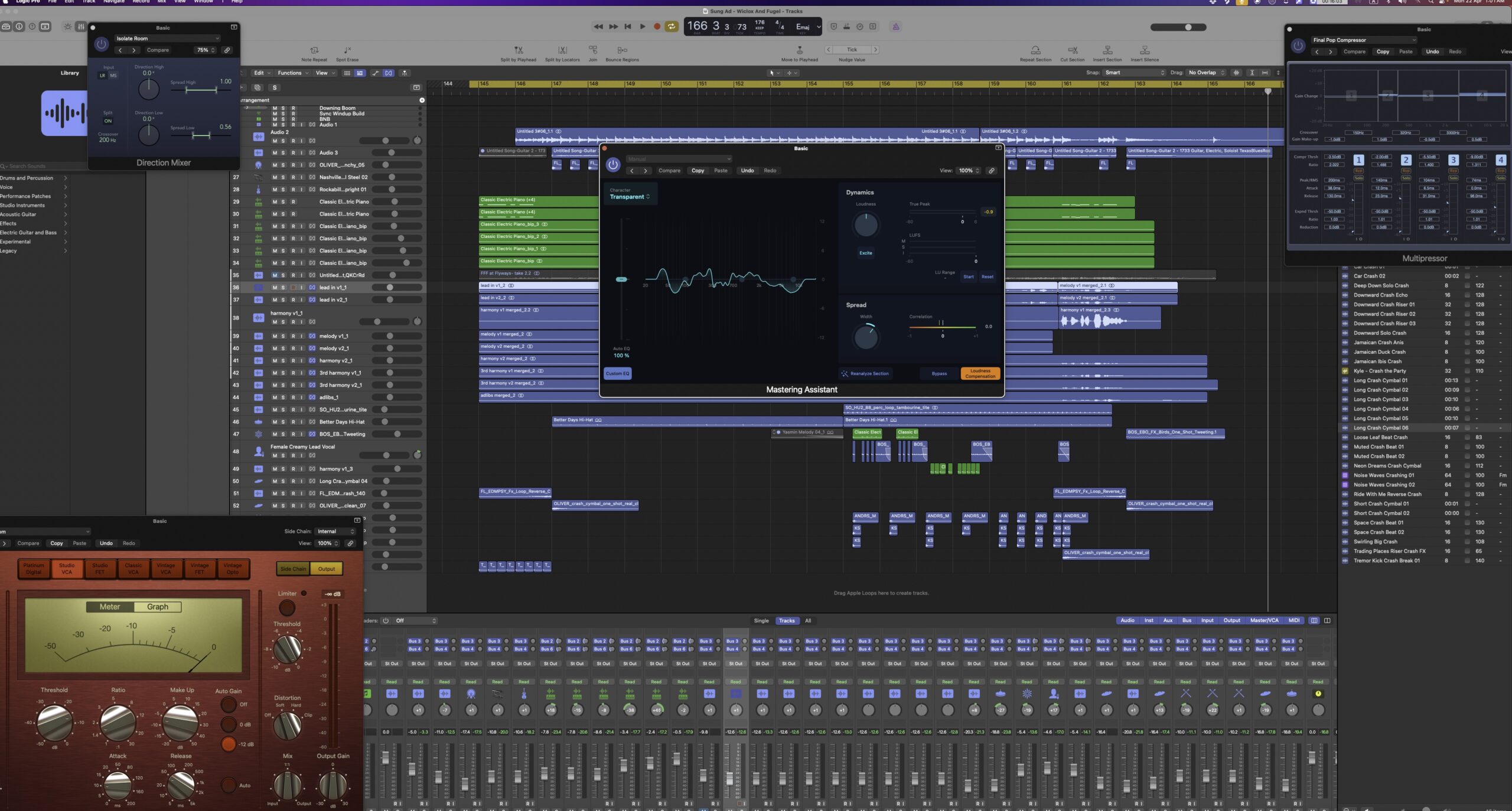
Task: Select the Vintage Opto compressor tab
Action: [x=232, y=568]
